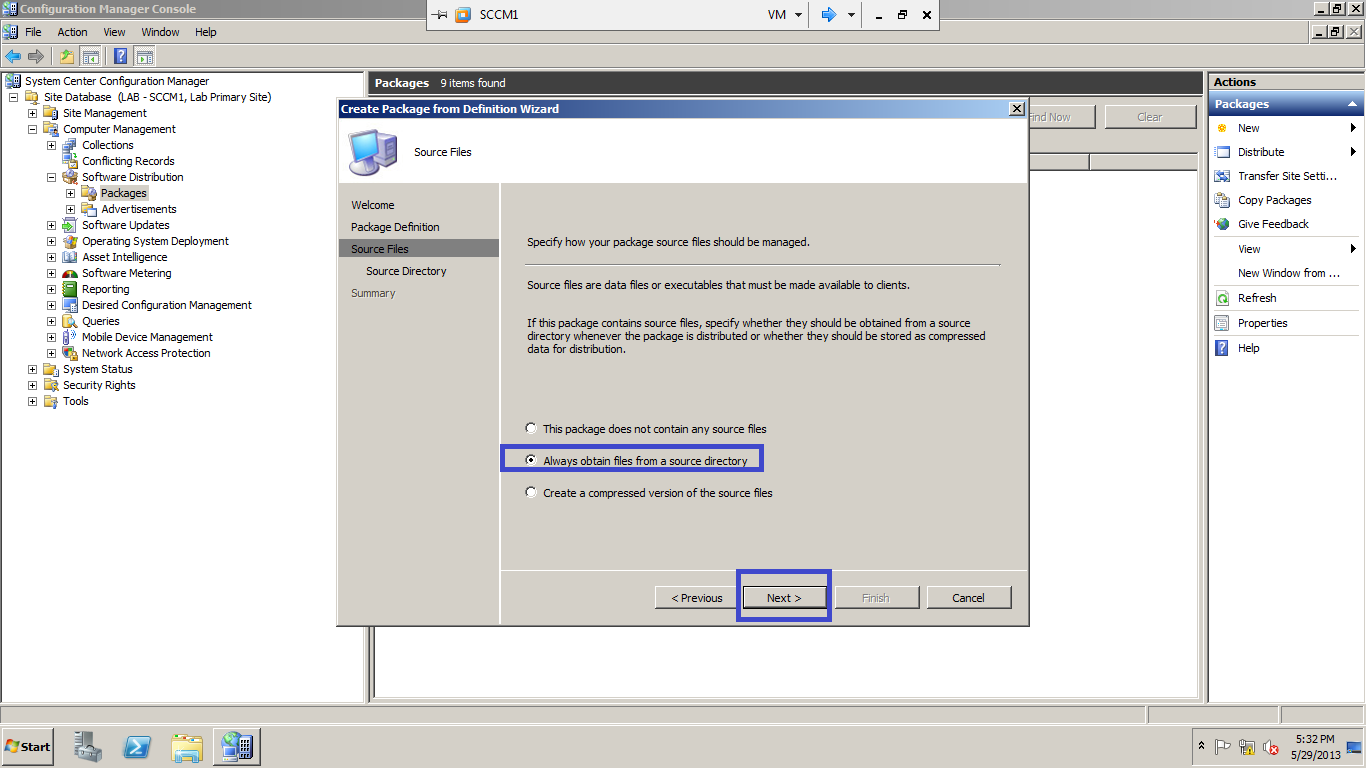Collapse the Computer Management node
This screenshot has width=1366, height=768.
point(33,129)
